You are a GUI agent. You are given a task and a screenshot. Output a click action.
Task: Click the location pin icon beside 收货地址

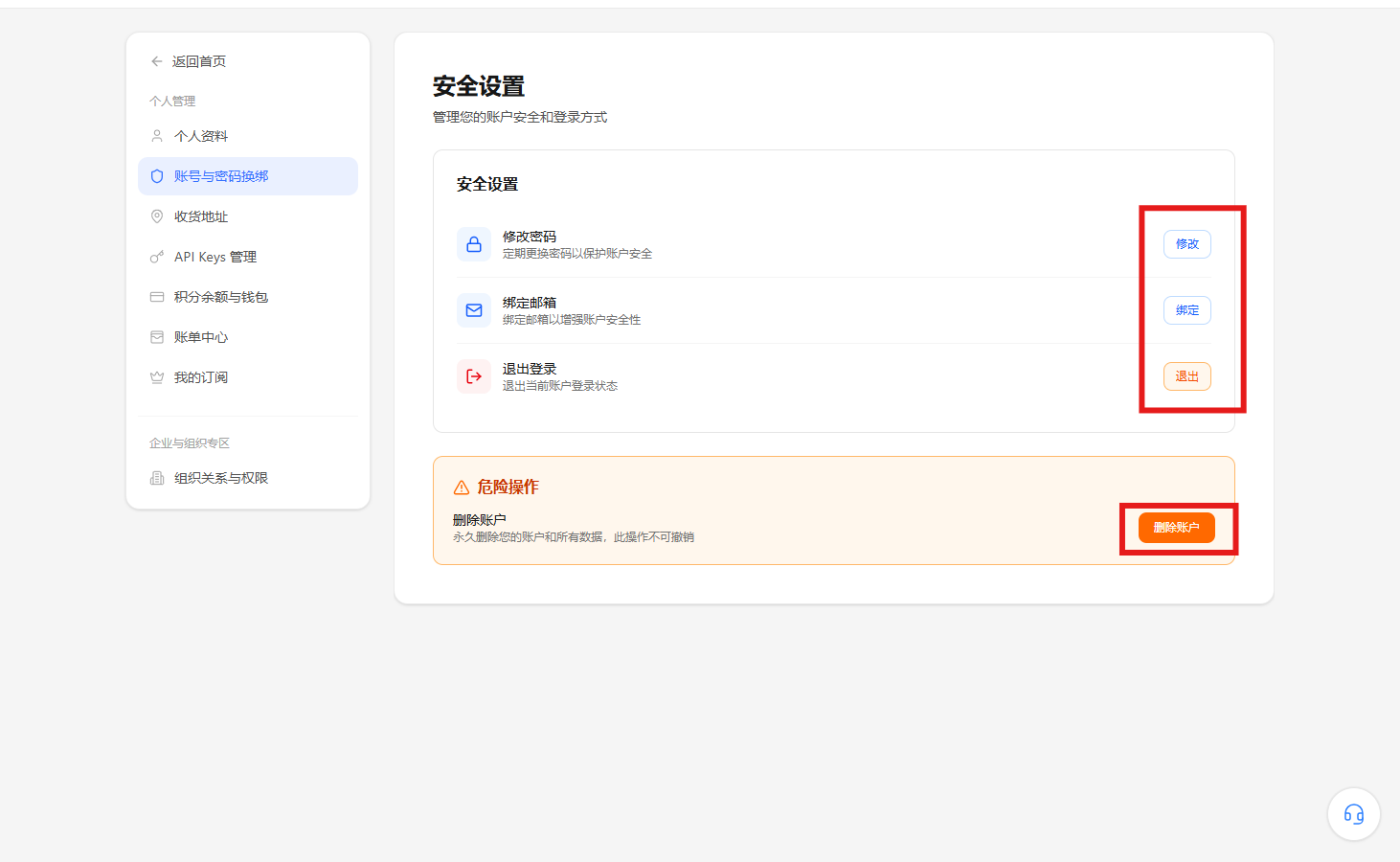point(157,216)
